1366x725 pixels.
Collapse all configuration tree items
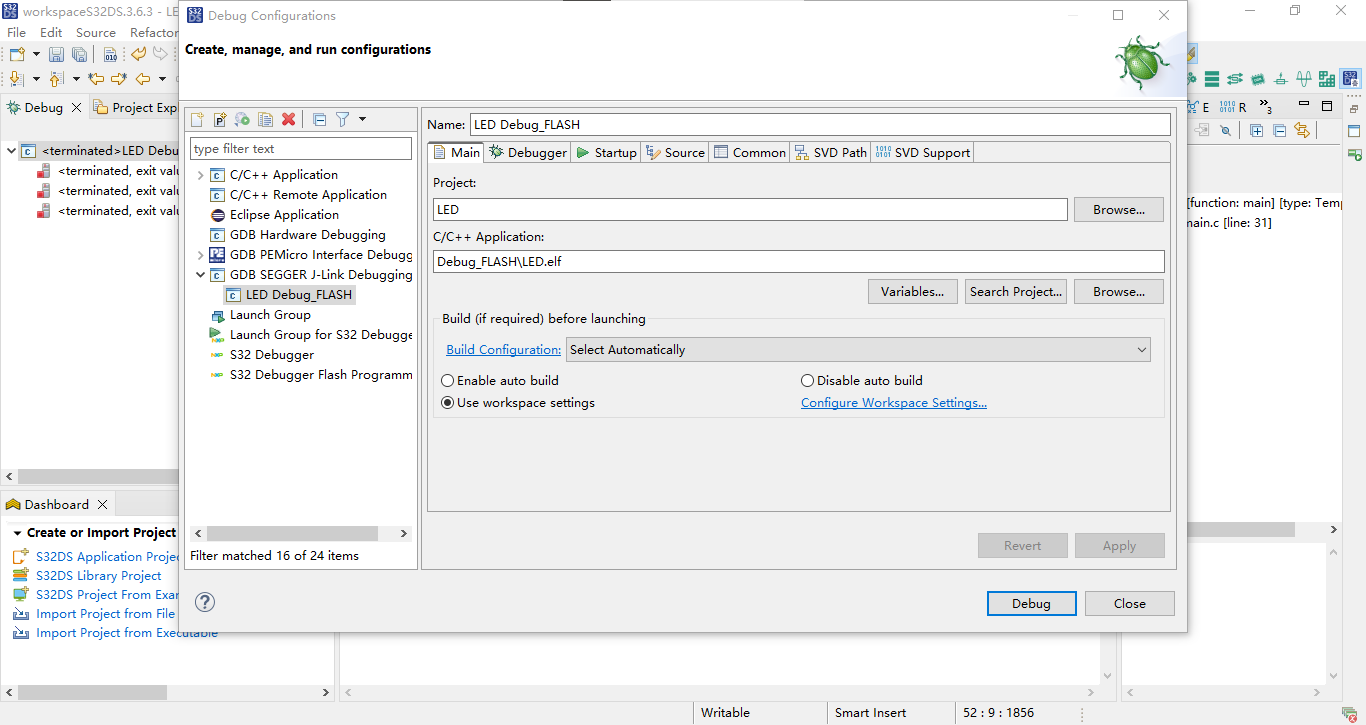tap(319, 119)
